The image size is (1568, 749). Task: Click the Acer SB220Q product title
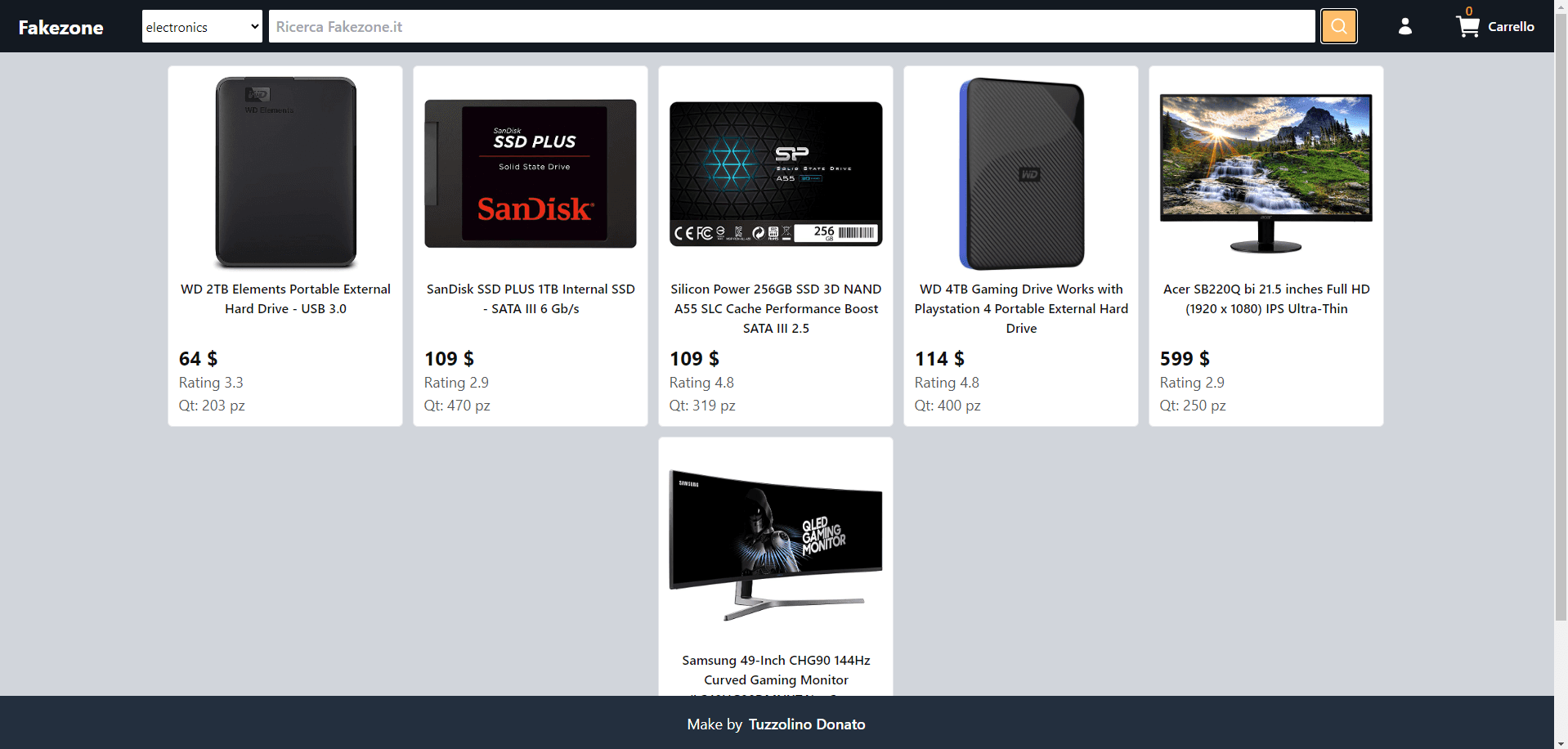click(1266, 298)
